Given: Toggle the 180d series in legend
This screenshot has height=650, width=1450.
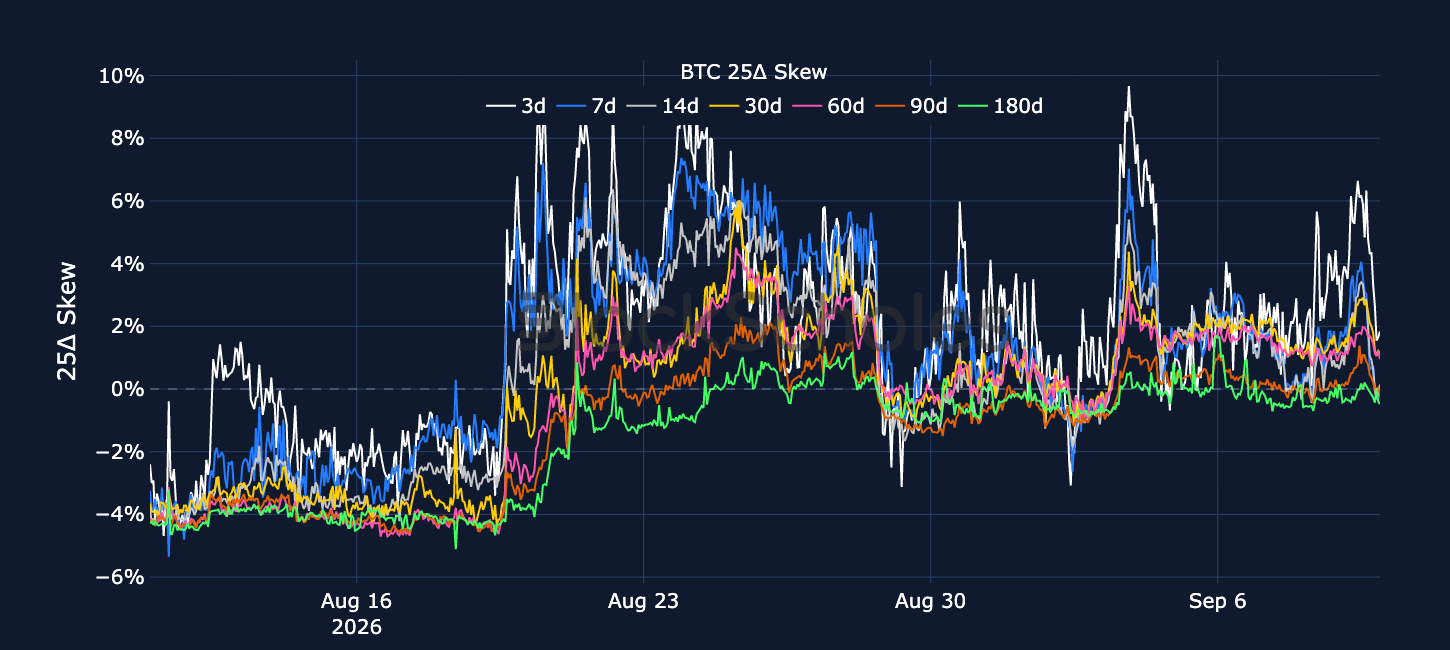Looking at the screenshot, I should pos(1001,106).
